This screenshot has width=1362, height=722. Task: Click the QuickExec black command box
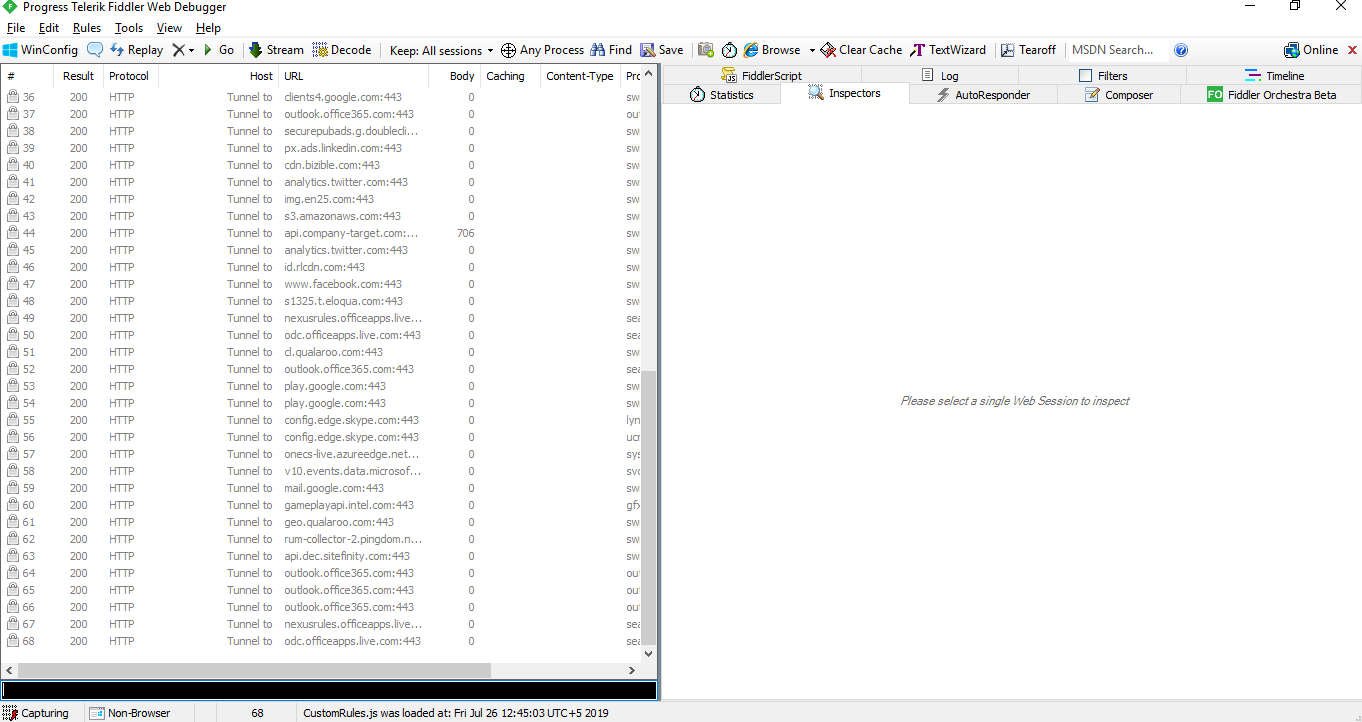tap(329, 690)
